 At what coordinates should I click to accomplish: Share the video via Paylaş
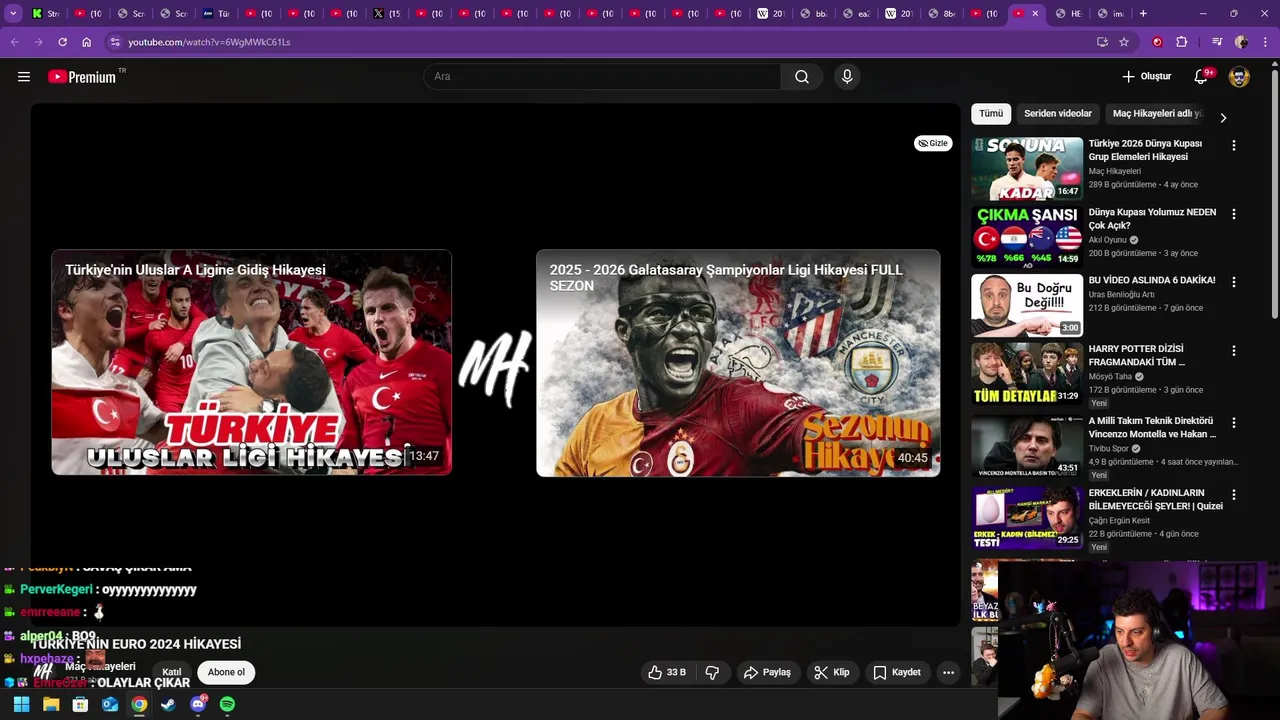tap(767, 672)
